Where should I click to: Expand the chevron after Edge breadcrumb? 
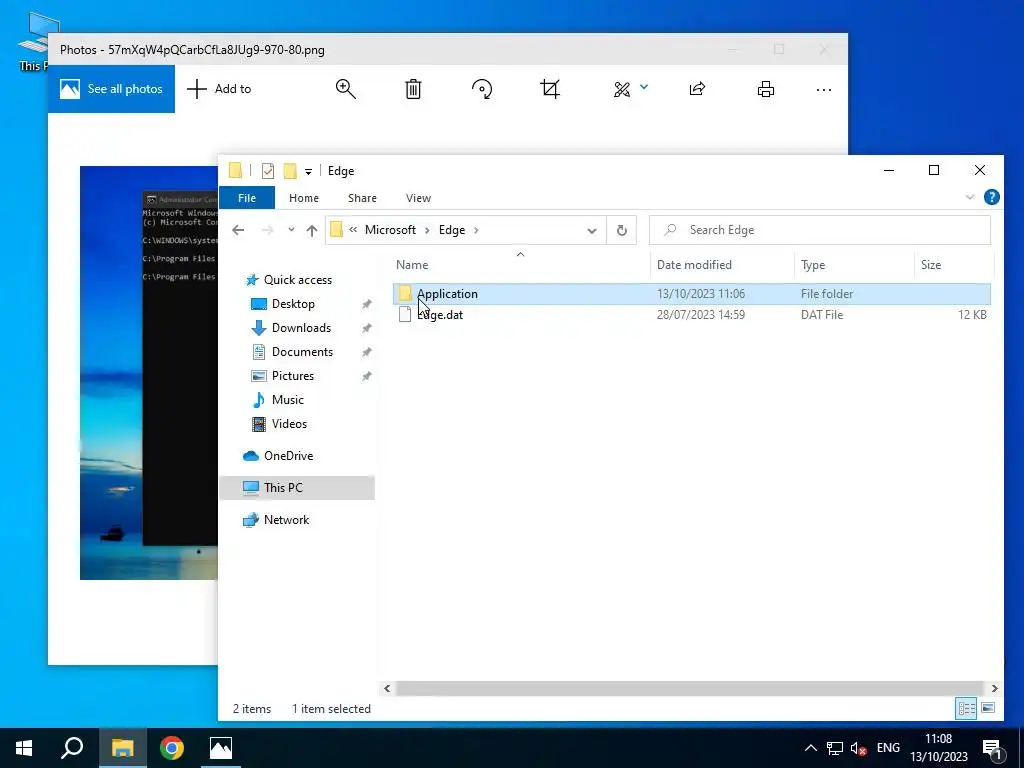coord(476,230)
